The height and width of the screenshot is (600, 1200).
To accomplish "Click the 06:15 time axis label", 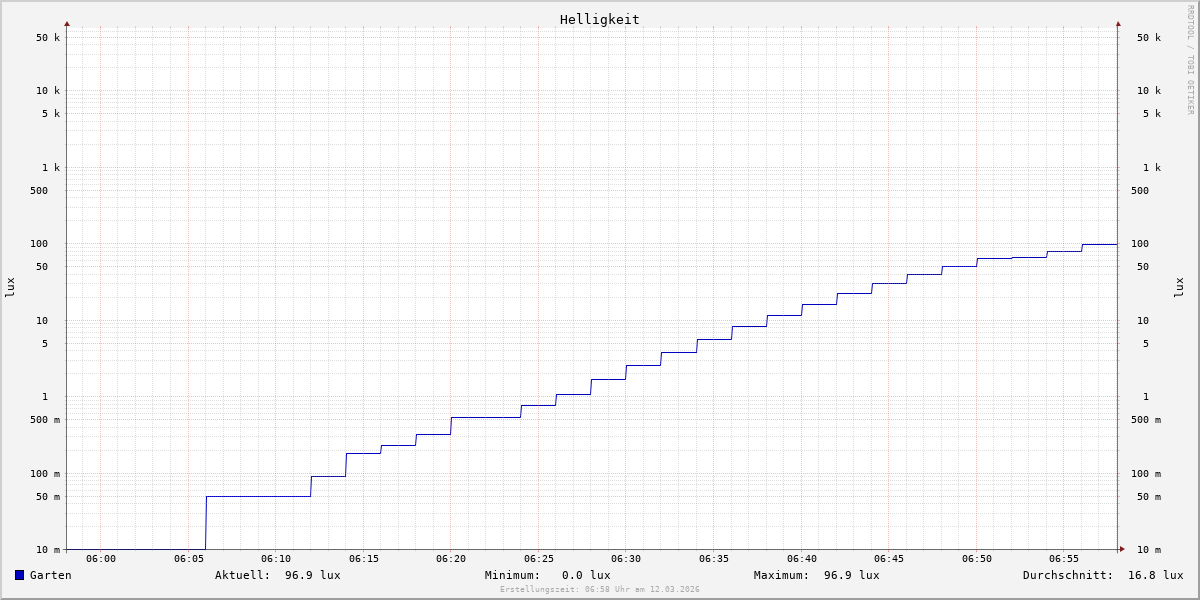I will [x=363, y=559].
